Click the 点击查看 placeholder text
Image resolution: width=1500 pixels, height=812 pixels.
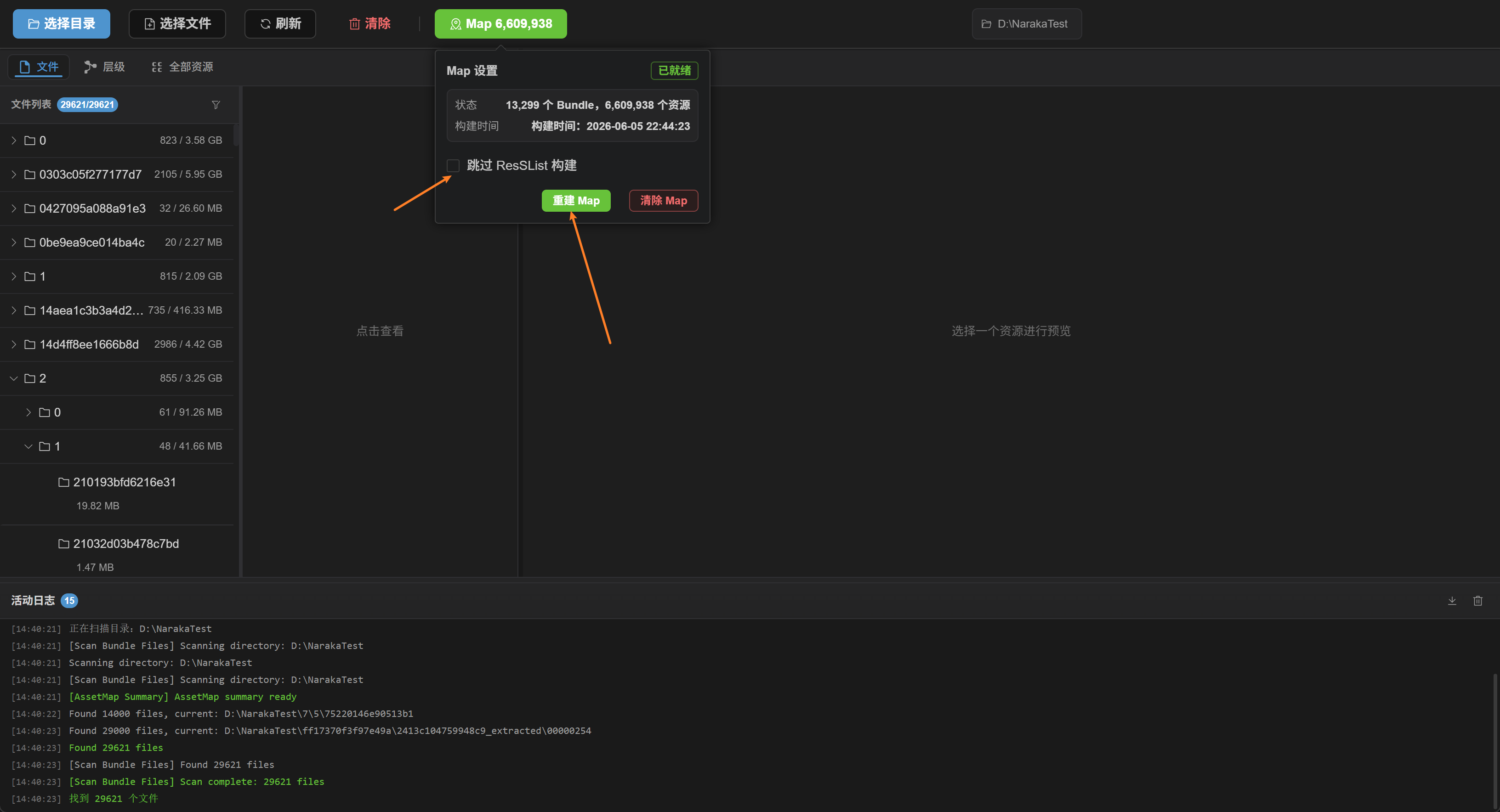pos(380,331)
